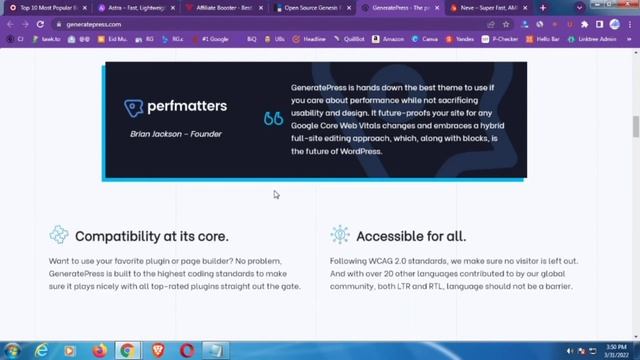Switch to the Neve tab
The height and width of the screenshot is (360, 640).
pos(488,8)
